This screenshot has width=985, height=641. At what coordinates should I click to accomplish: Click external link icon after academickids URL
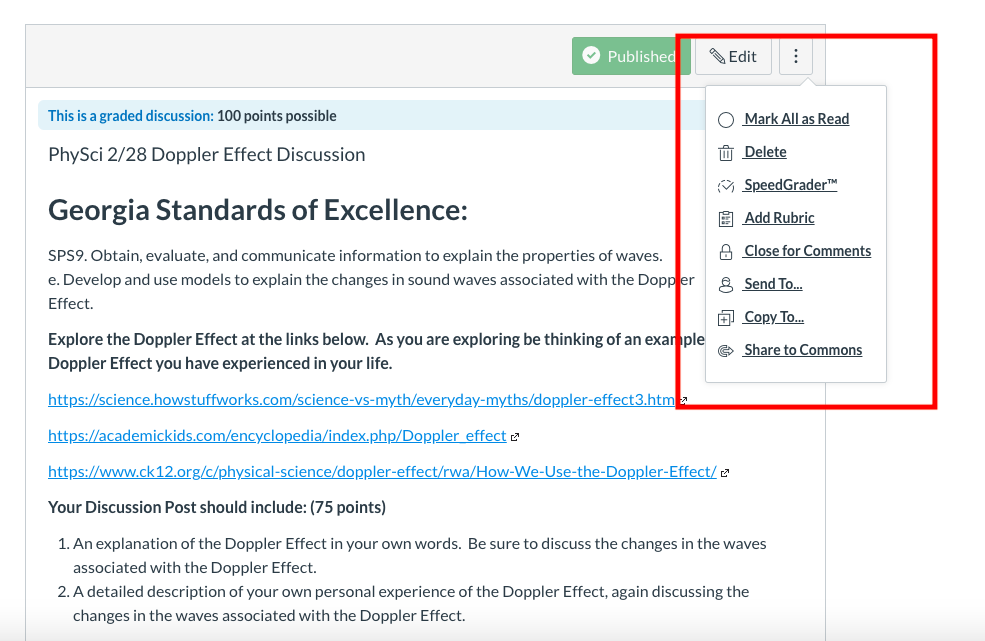[x=515, y=437]
